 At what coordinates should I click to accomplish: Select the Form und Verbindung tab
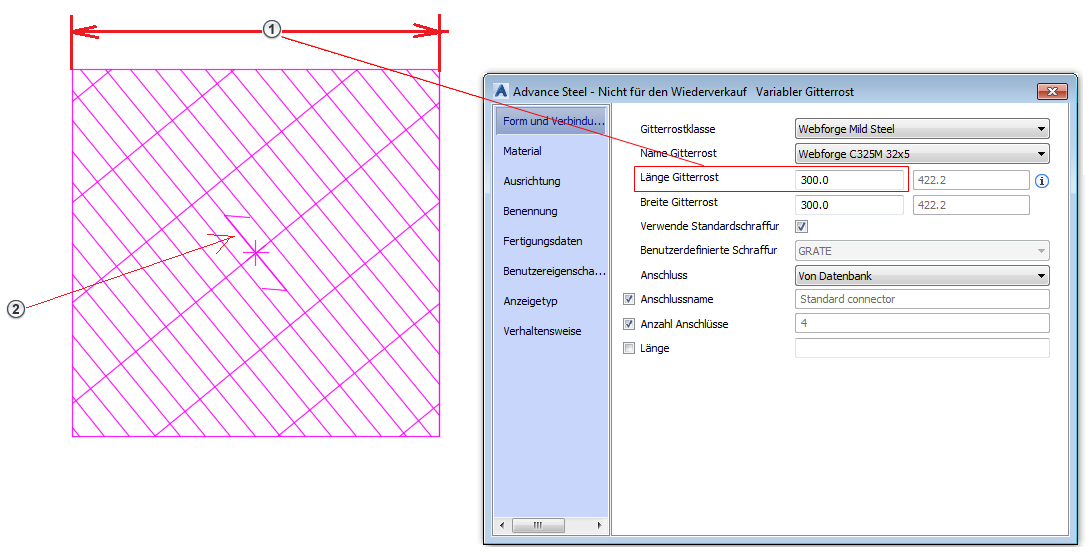coord(551,121)
